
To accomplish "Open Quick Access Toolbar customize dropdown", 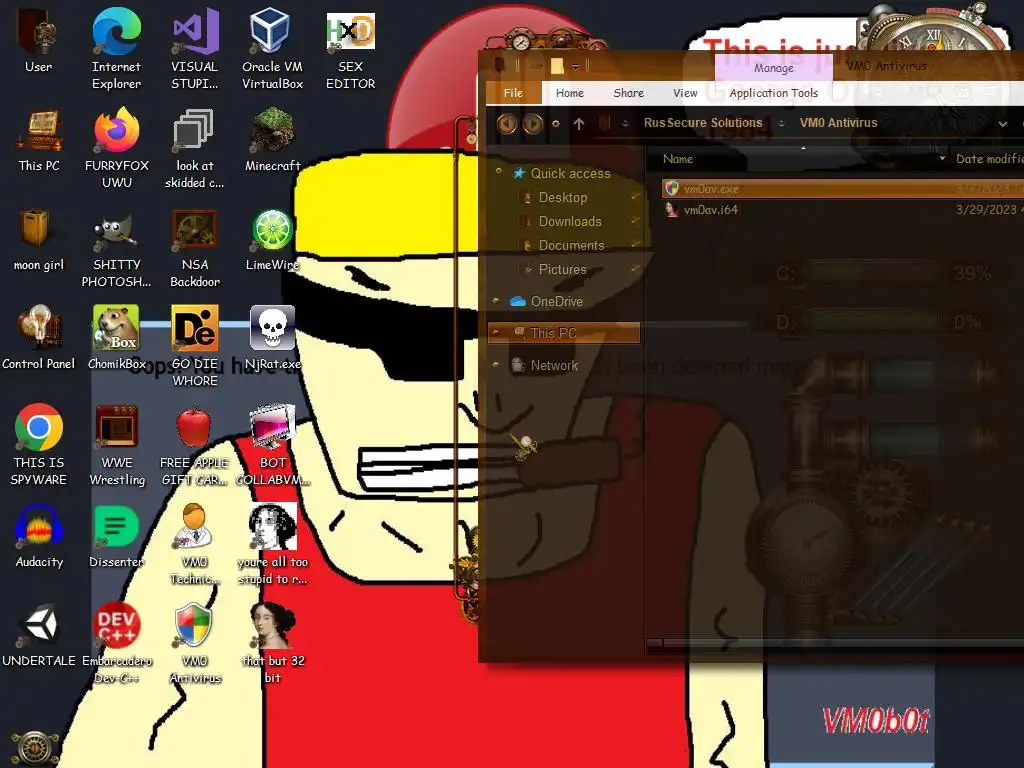I will click(575, 67).
